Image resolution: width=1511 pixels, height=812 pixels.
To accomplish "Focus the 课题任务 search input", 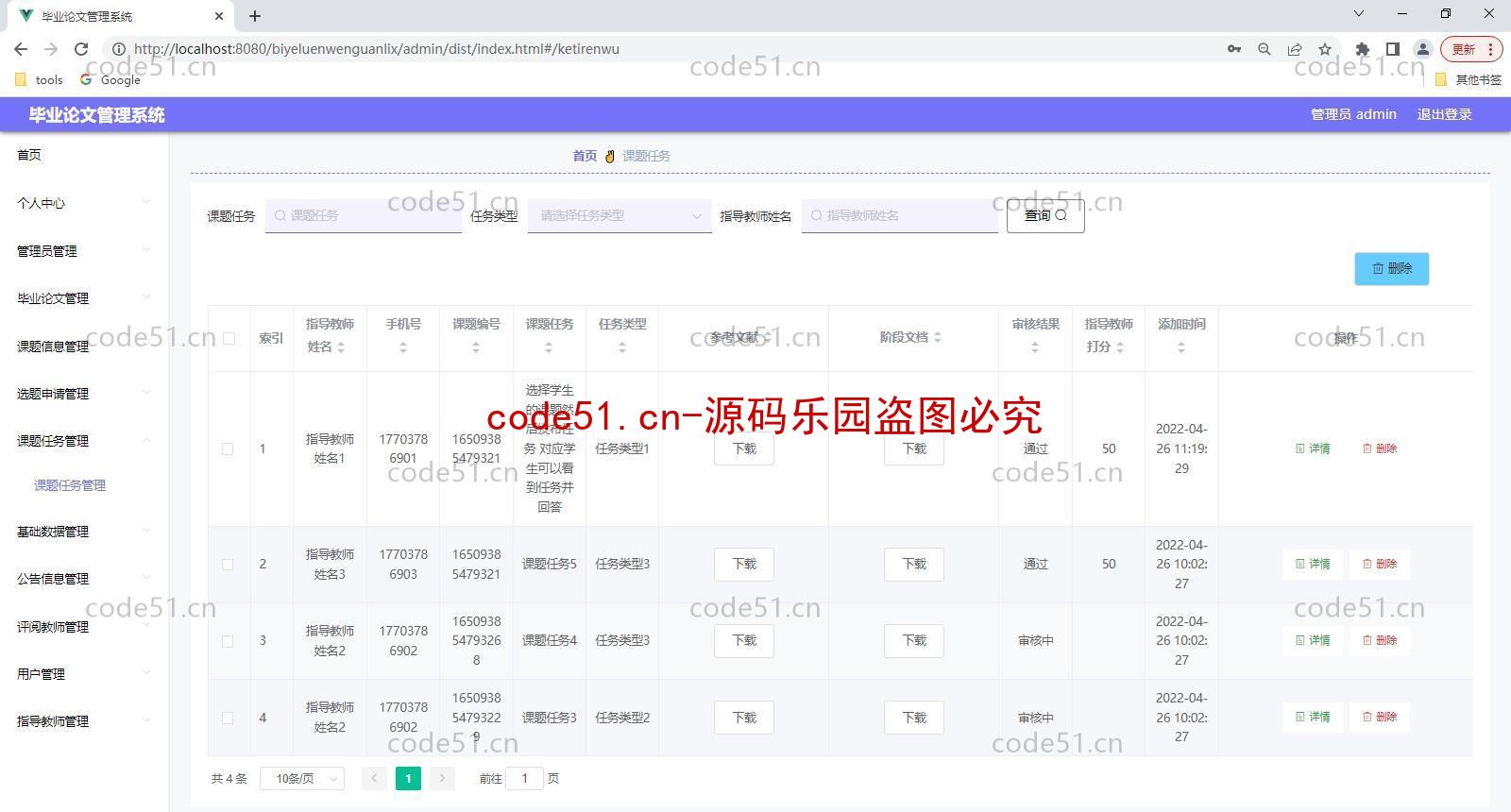I will tap(364, 215).
